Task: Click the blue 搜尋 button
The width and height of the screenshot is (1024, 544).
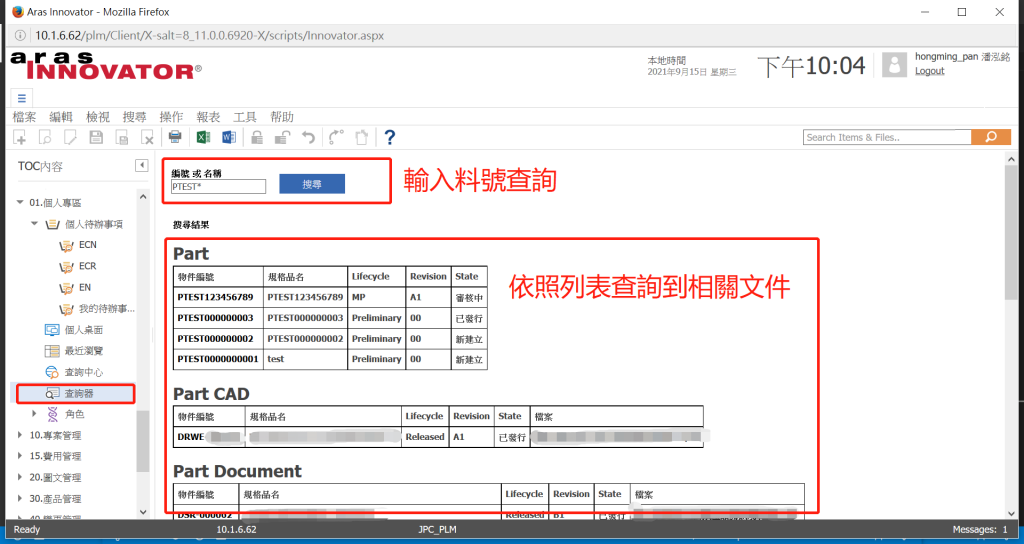Action: point(312,184)
